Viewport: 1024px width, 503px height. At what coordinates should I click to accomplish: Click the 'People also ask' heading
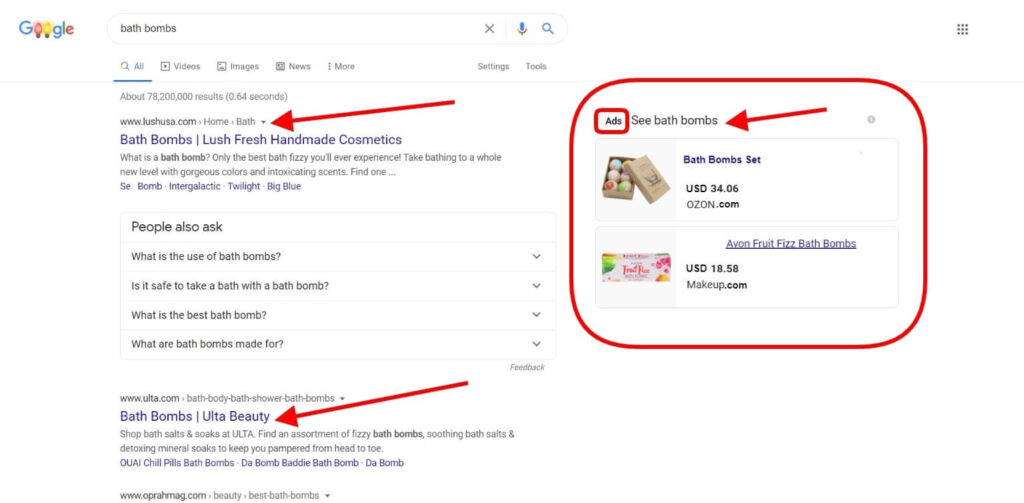[177, 227]
